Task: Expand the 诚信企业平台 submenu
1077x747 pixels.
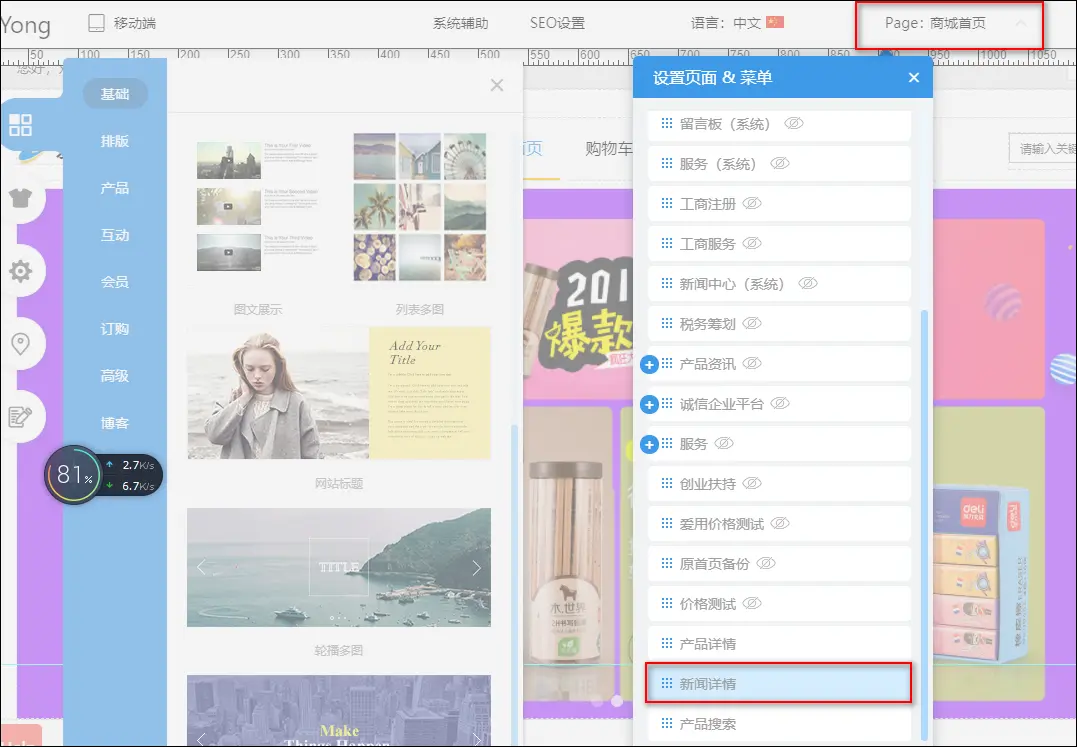Action: pyautogui.click(x=649, y=405)
